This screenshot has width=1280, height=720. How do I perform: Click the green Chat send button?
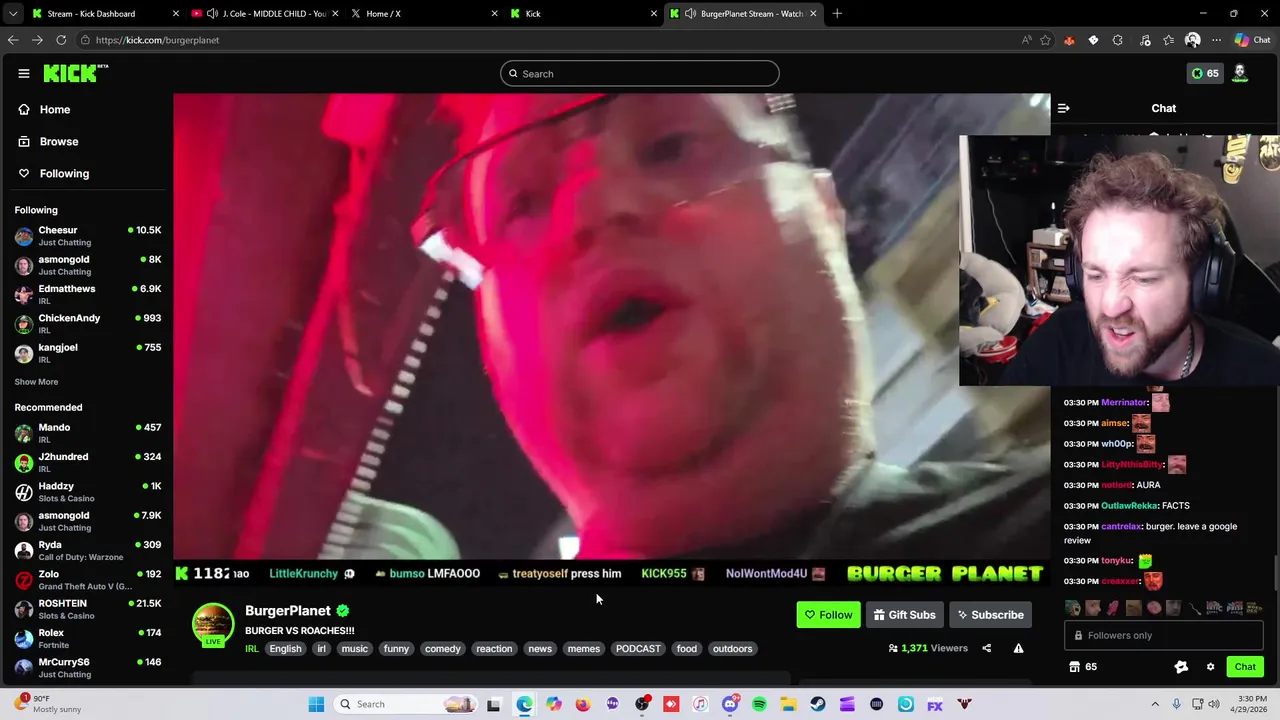pyautogui.click(x=1245, y=667)
